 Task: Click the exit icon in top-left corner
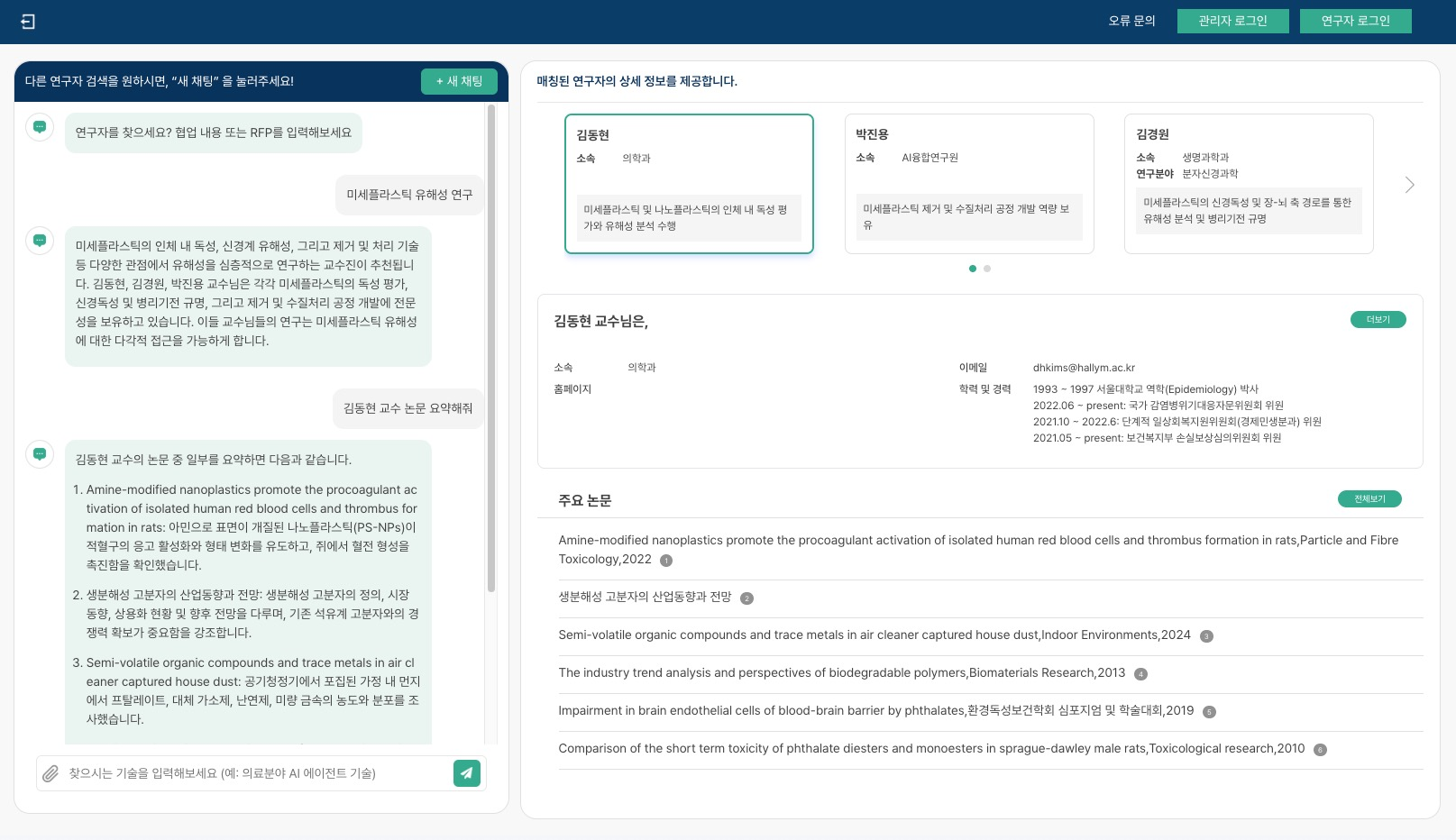coord(28,22)
